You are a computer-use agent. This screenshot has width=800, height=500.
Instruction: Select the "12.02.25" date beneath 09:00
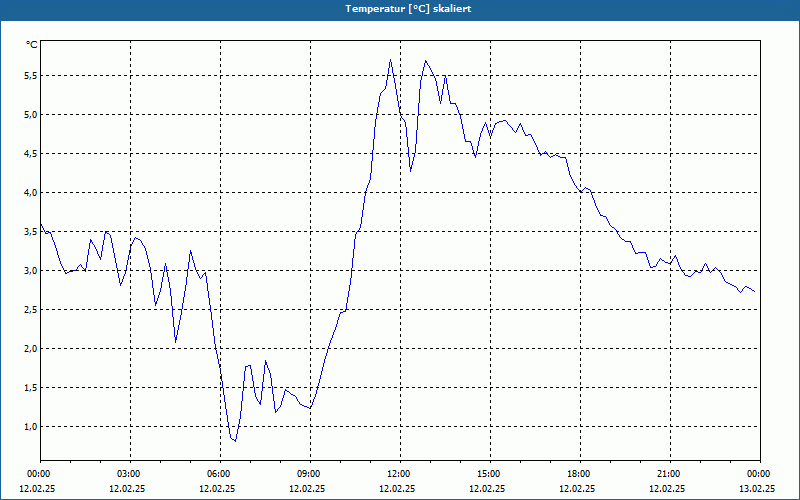point(307,489)
